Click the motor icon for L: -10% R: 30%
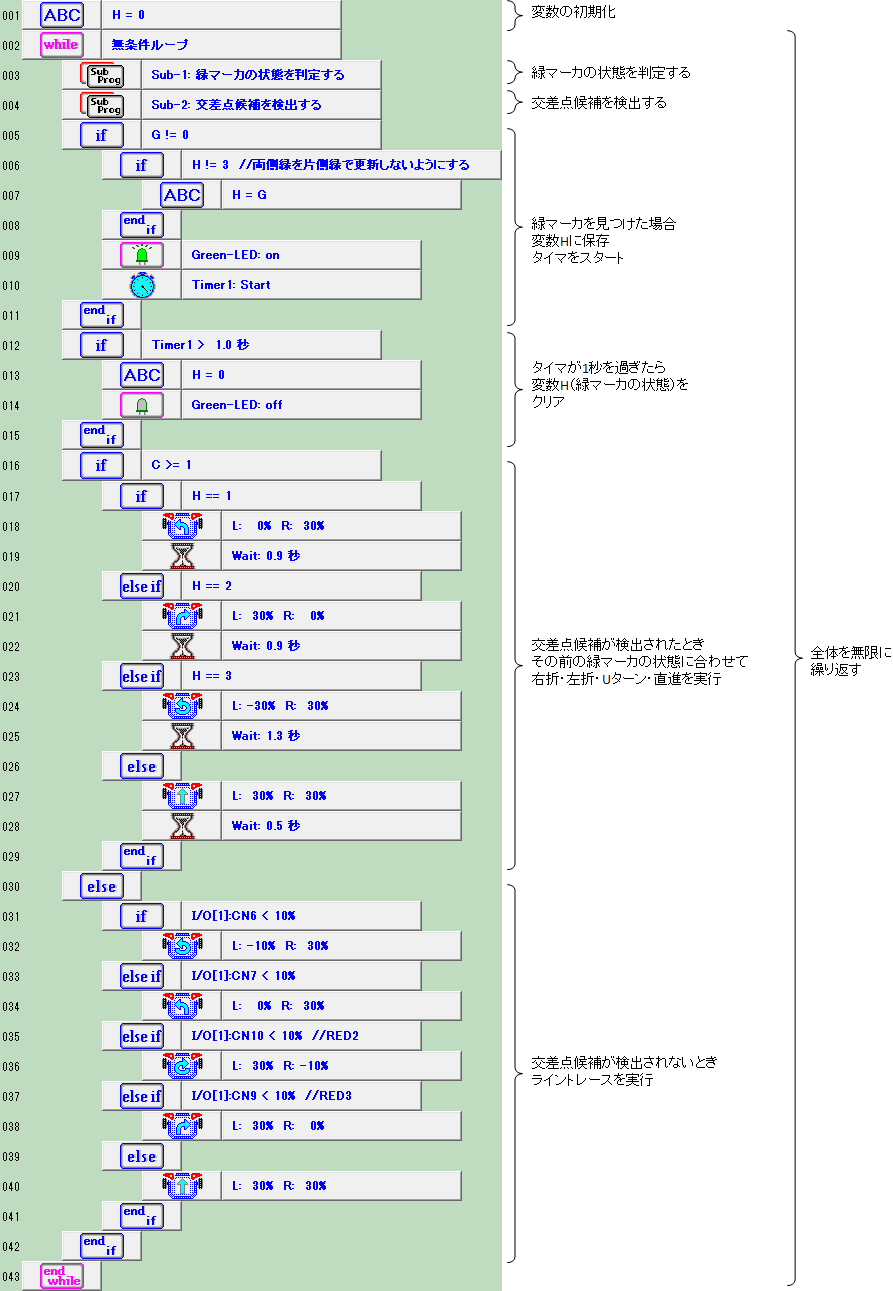Viewport: 893px width, 1291px height. 182,945
